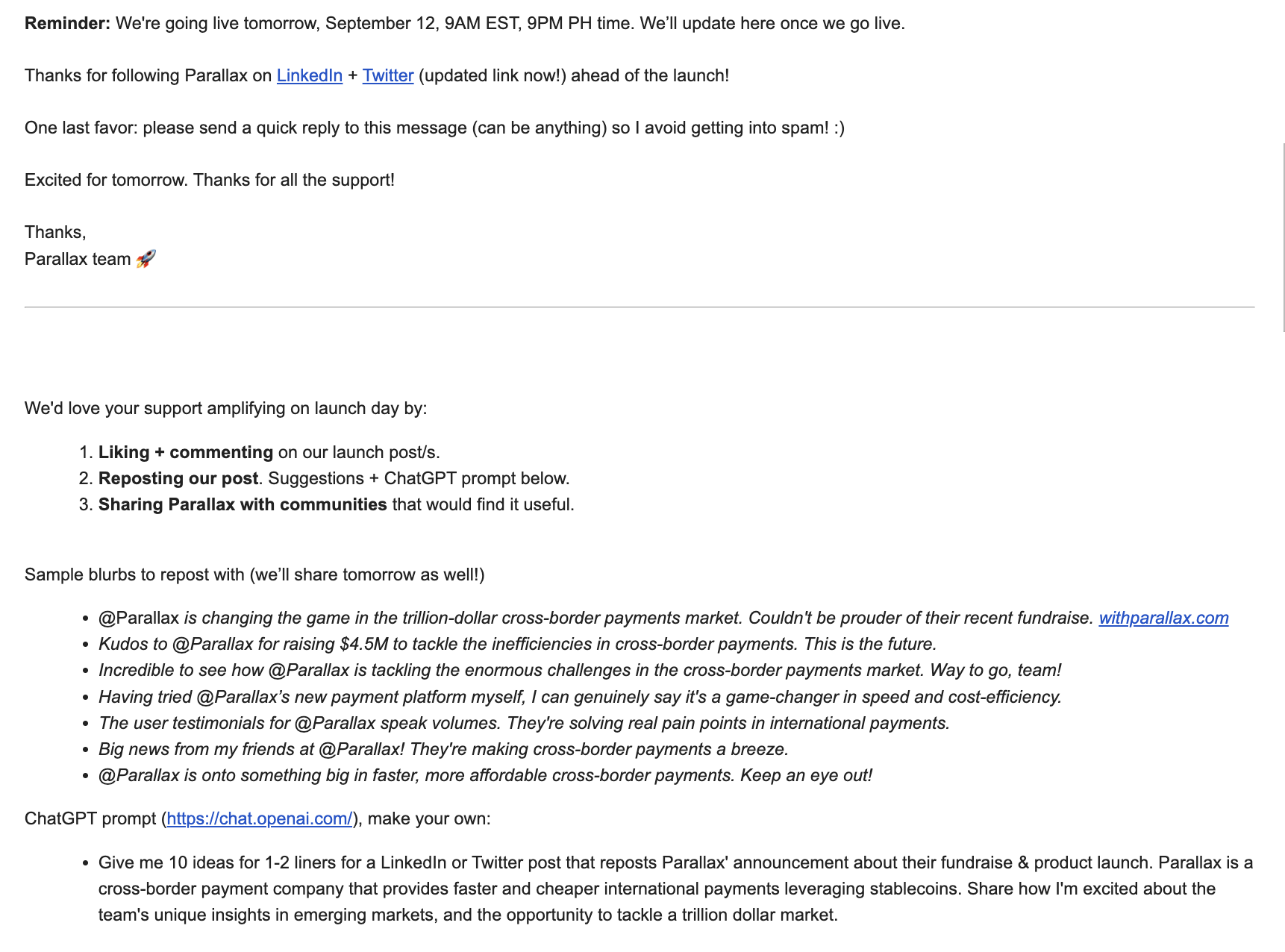Click the bold "Liking + commenting" list item

186,452
